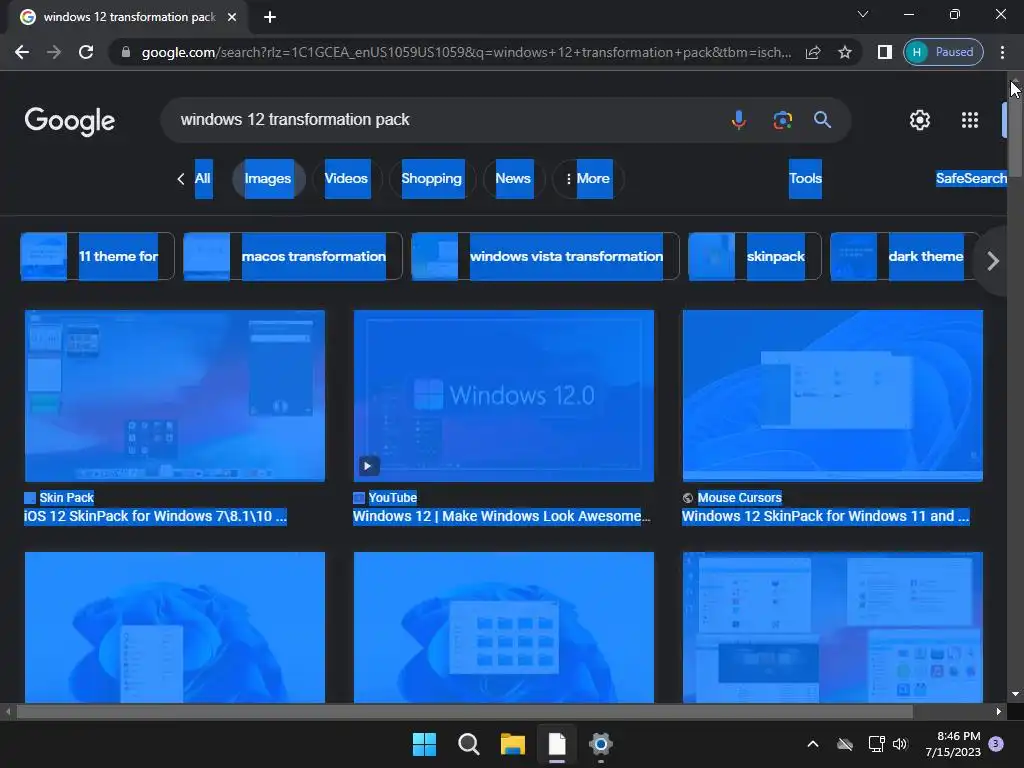
Task: Open 'Windows 12 | Make Windows Look Awesome' link
Action: (502, 516)
